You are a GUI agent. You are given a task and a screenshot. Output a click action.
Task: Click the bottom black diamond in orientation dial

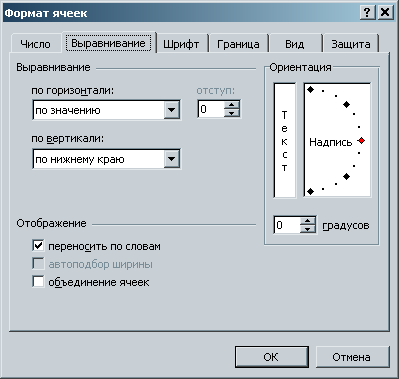(311, 191)
